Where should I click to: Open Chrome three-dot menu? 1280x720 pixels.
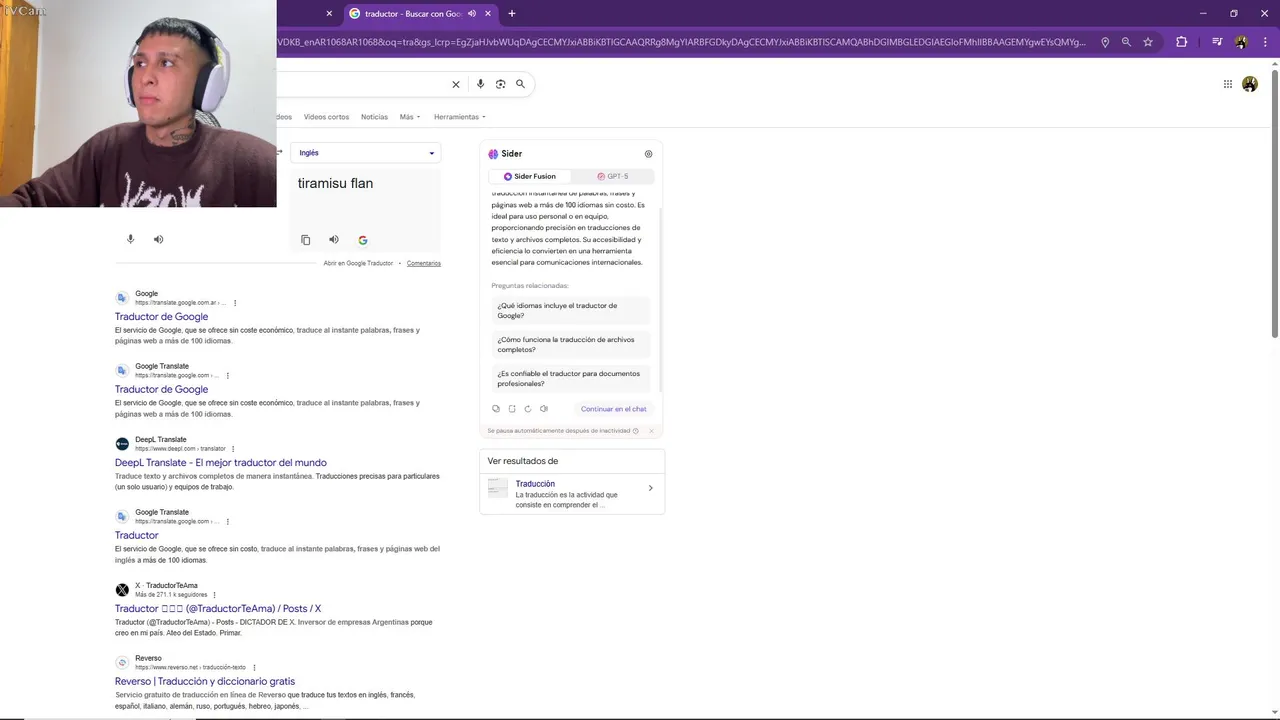coord(1264,42)
